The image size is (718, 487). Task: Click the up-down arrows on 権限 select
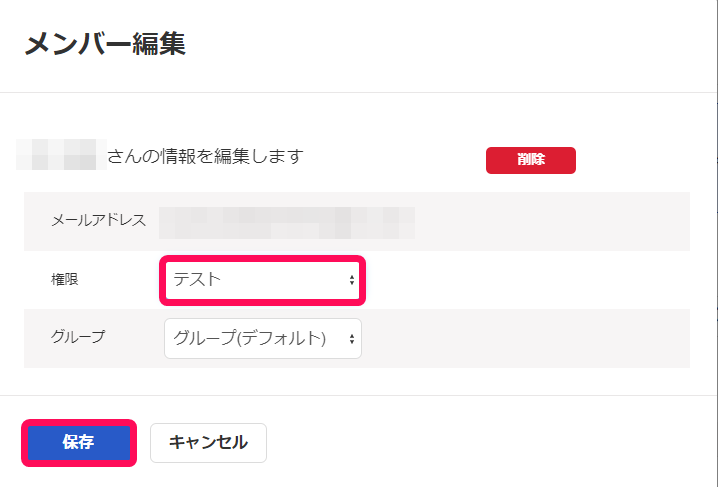pos(352,280)
